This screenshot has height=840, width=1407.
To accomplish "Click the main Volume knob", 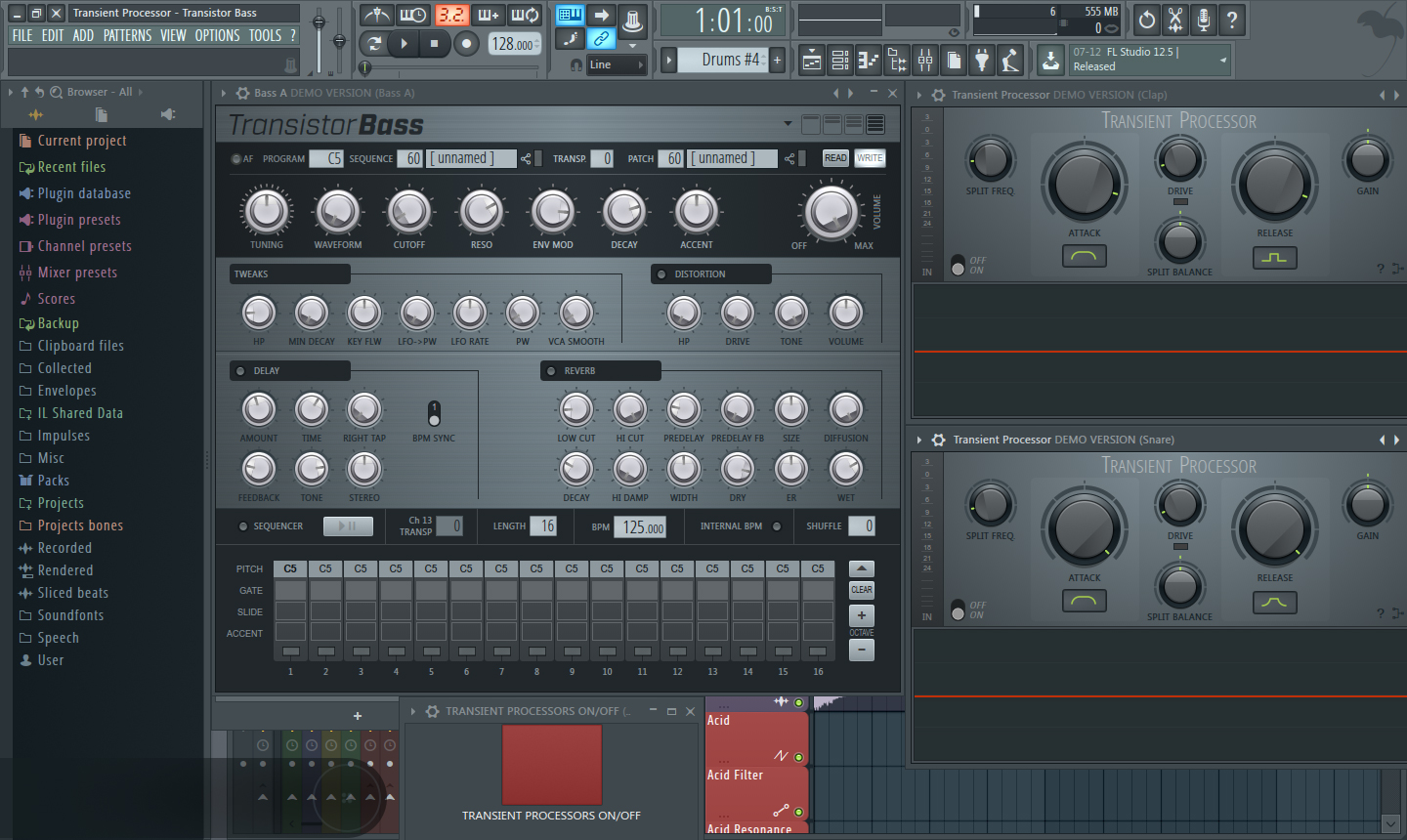I will click(831, 211).
